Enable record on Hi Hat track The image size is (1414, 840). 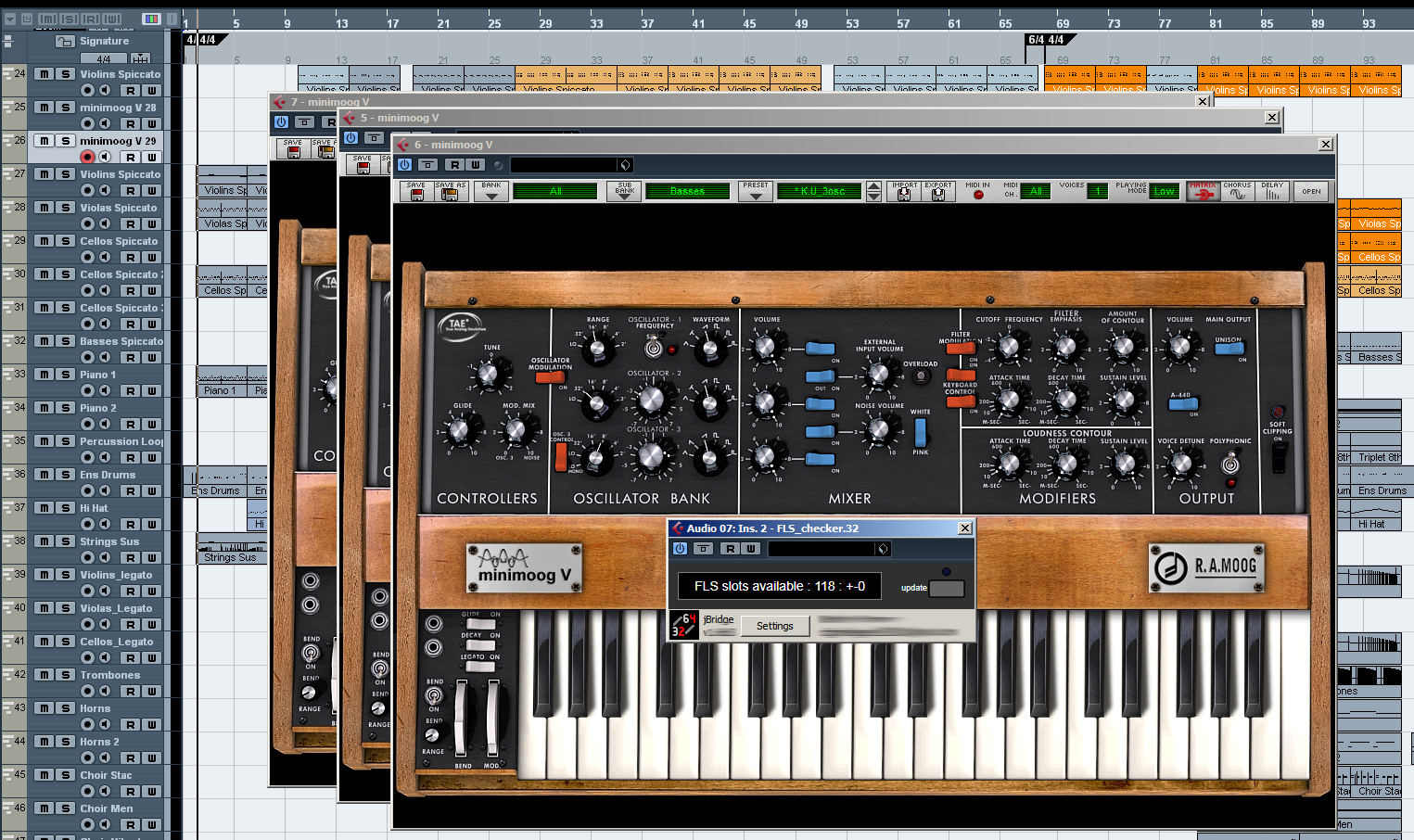pyautogui.click(x=87, y=525)
